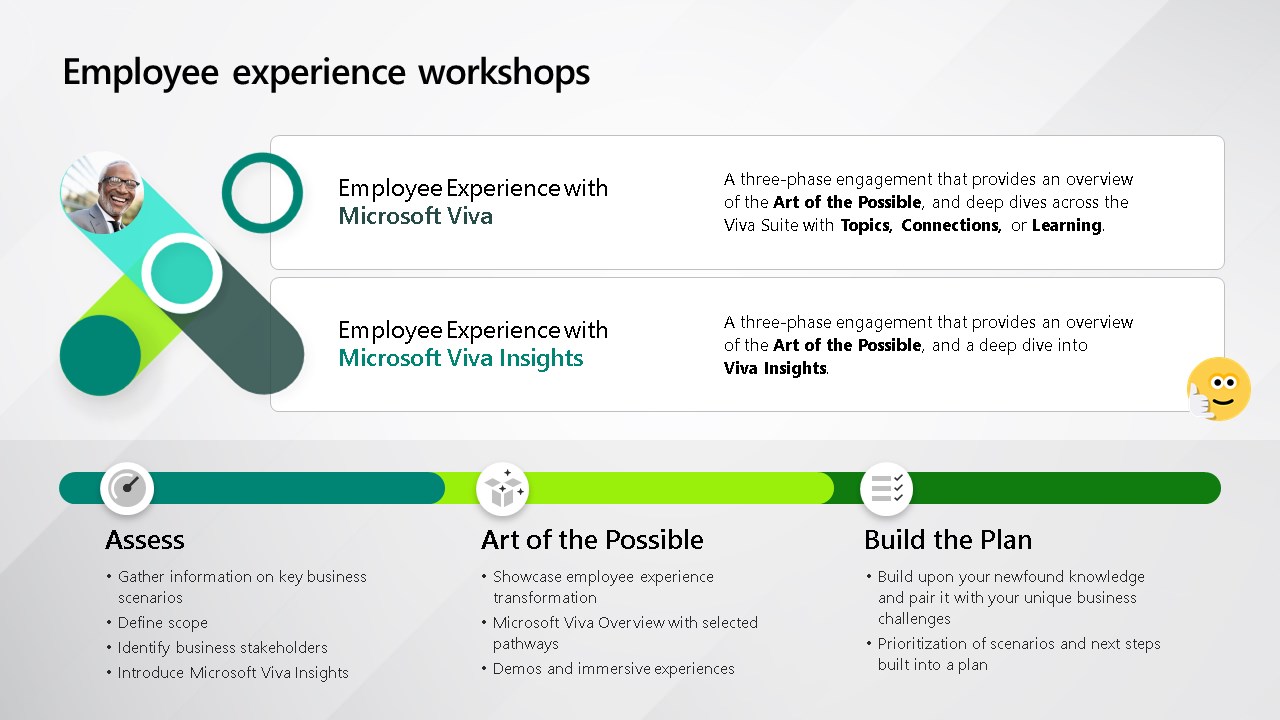Click the Assess gauge icon
This screenshot has width=1280, height=720.
(127, 488)
